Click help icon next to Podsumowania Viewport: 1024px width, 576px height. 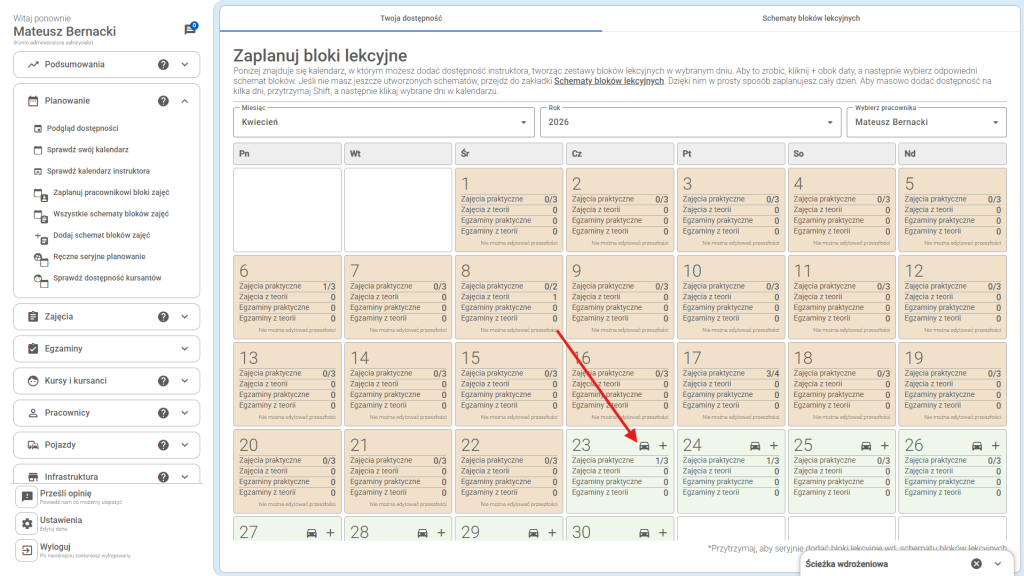[x=163, y=65]
